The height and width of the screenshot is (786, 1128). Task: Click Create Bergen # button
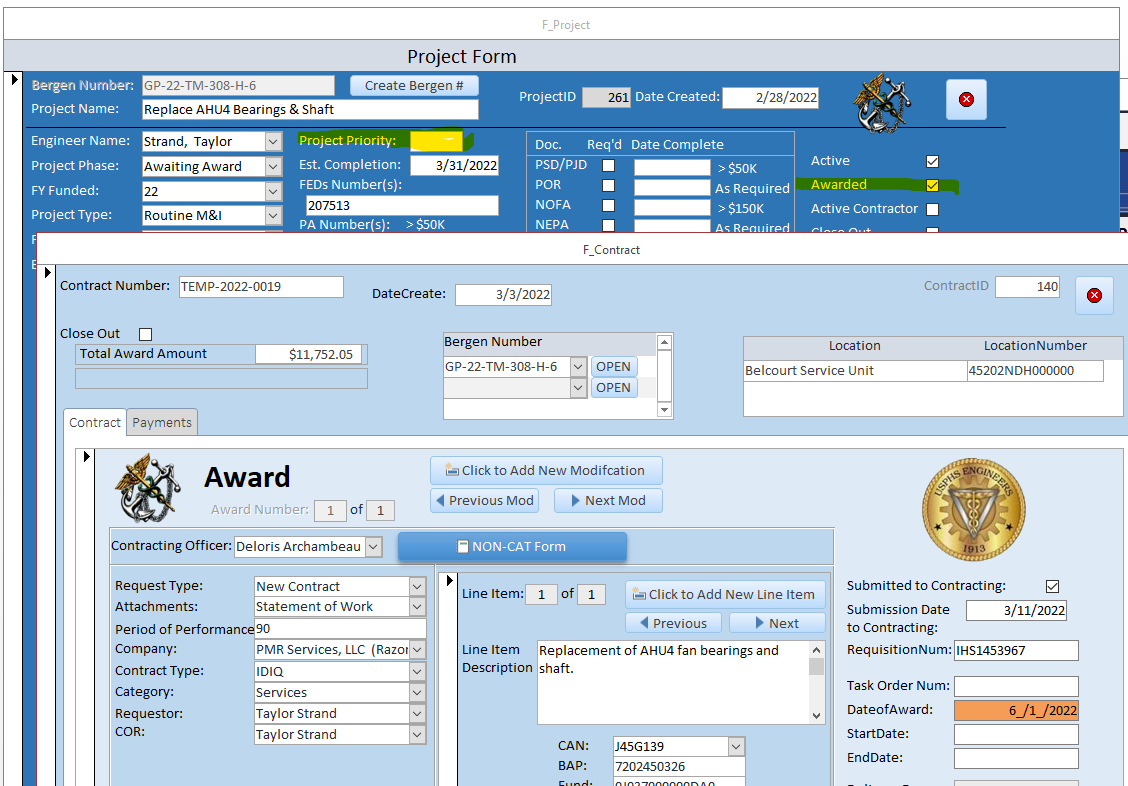pos(414,86)
